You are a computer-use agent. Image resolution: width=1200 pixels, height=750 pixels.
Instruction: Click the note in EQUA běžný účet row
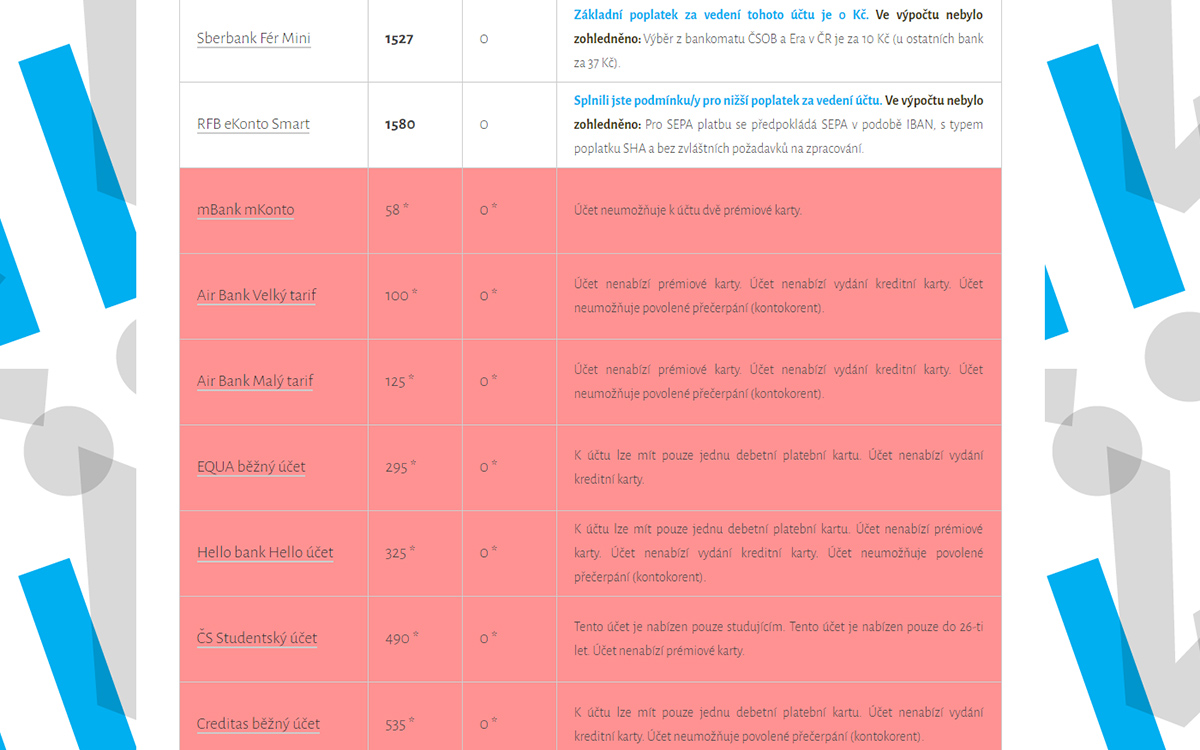[x=778, y=467]
